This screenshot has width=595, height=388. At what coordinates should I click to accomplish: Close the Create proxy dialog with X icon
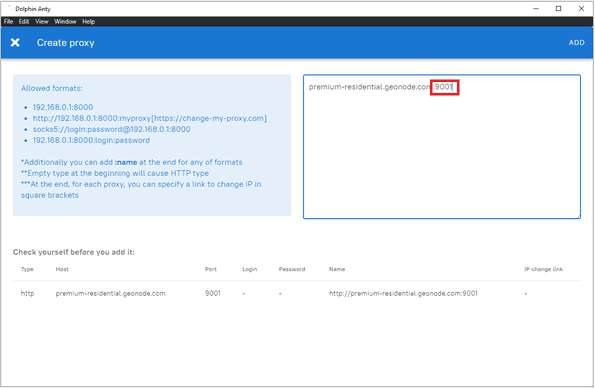pyautogui.click(x=15, y=43)
